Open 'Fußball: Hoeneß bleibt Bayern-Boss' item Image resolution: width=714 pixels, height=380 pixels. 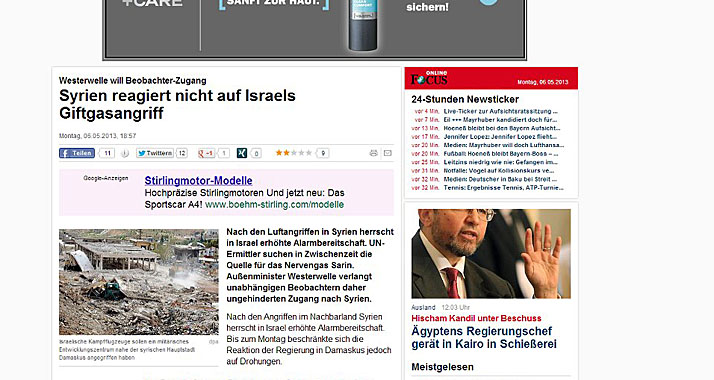click(501, 154)
